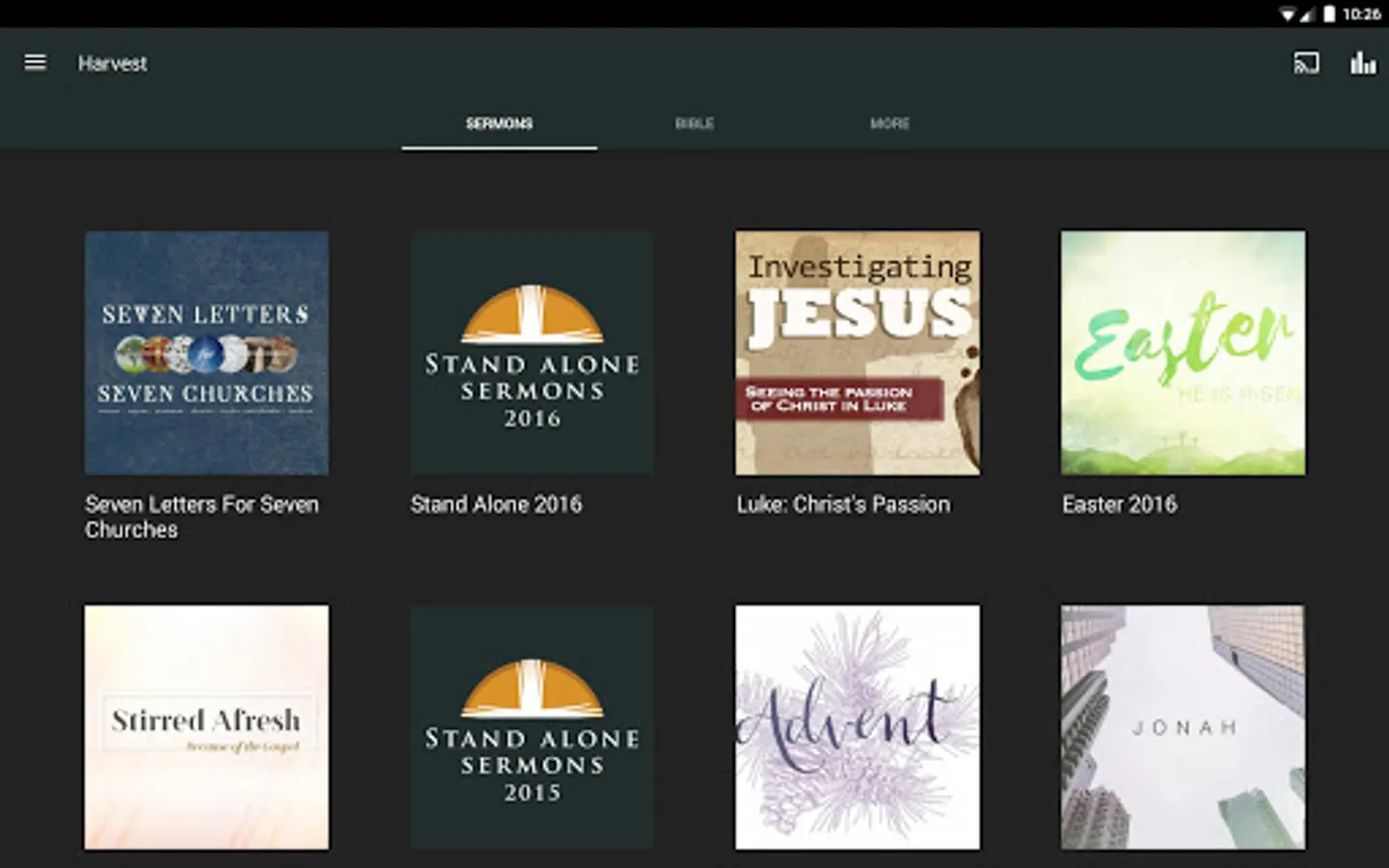The image size is (1389, 868).
Task: Open the Jonah series artwork
Action: [1183, 727]
